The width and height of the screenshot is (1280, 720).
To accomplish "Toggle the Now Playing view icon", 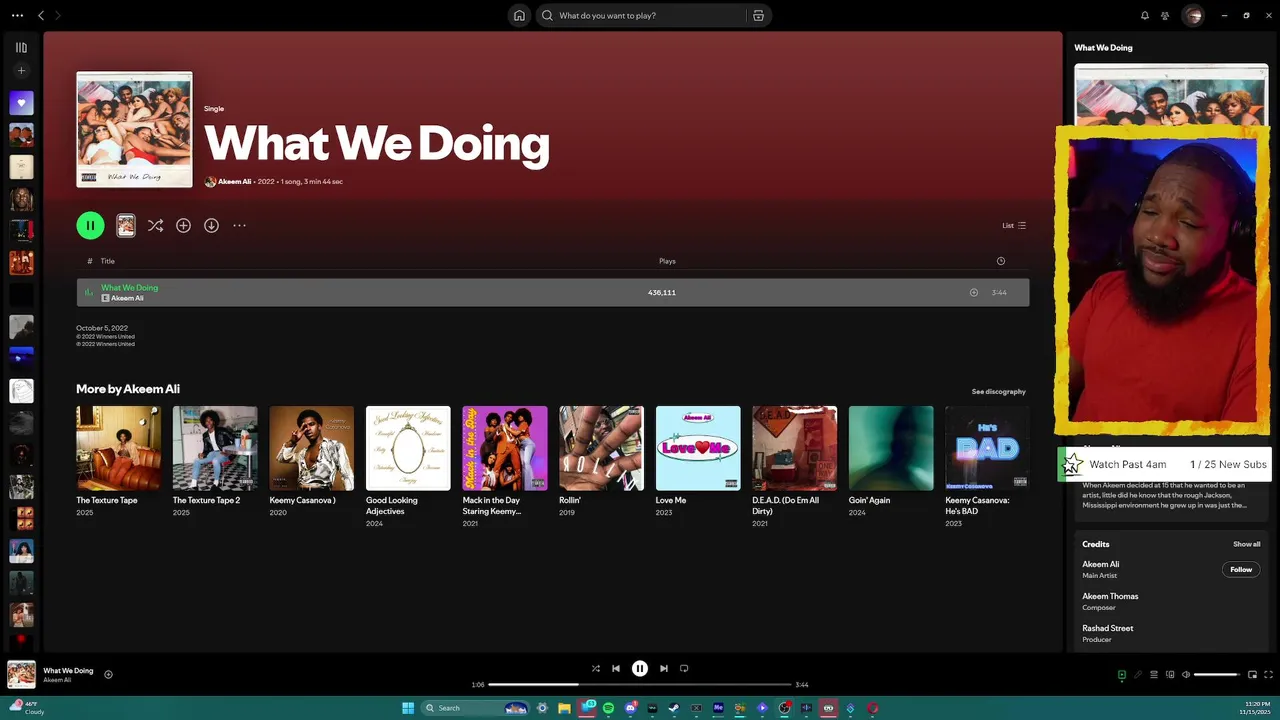I will pos(1121,674).
